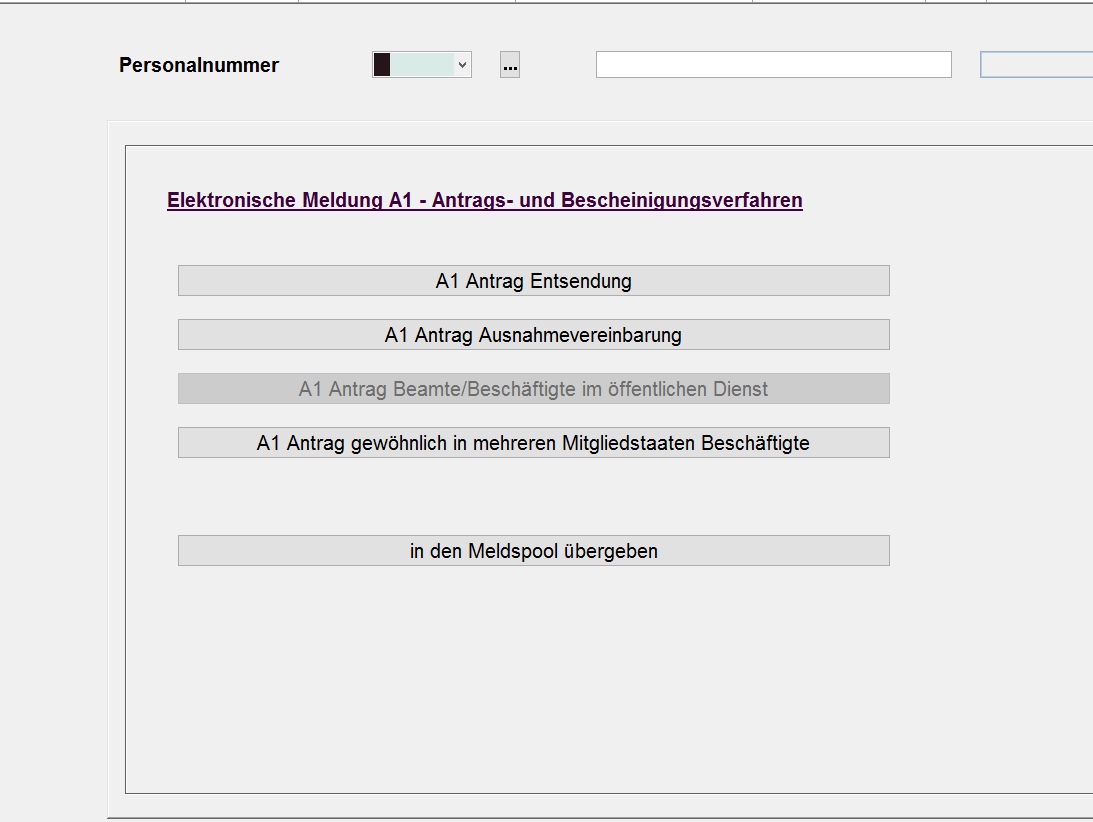
Task: Click the "A1 Antrag Entsendung" button
Action: click(534, 280)
